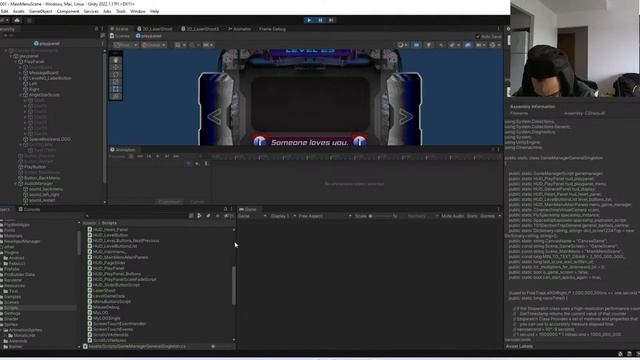Collapse the AngelStarScore hierarchy item
The image size is (640, 360).
(x=20, y=95)
